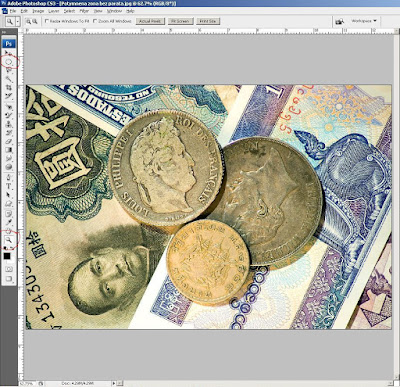
Task: Open Adobe Bridge from options bar
Action: click(x=340, y=21)
